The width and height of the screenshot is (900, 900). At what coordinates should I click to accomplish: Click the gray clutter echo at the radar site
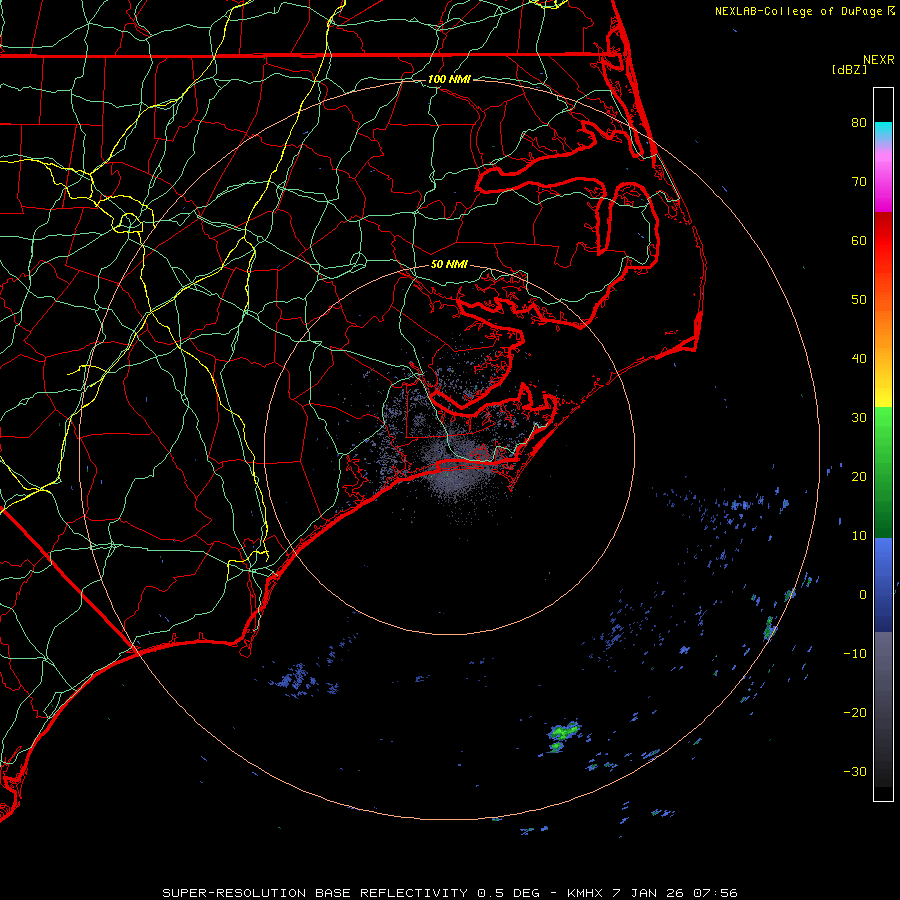459,468
